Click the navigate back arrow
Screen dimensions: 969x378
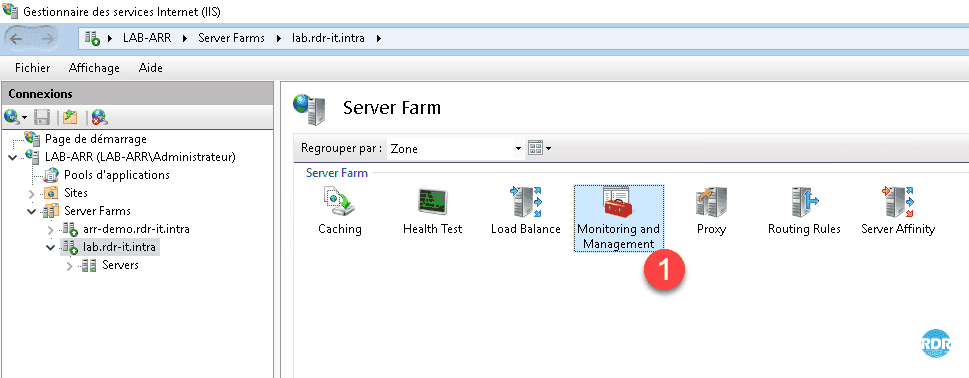[x=17, y=38]
